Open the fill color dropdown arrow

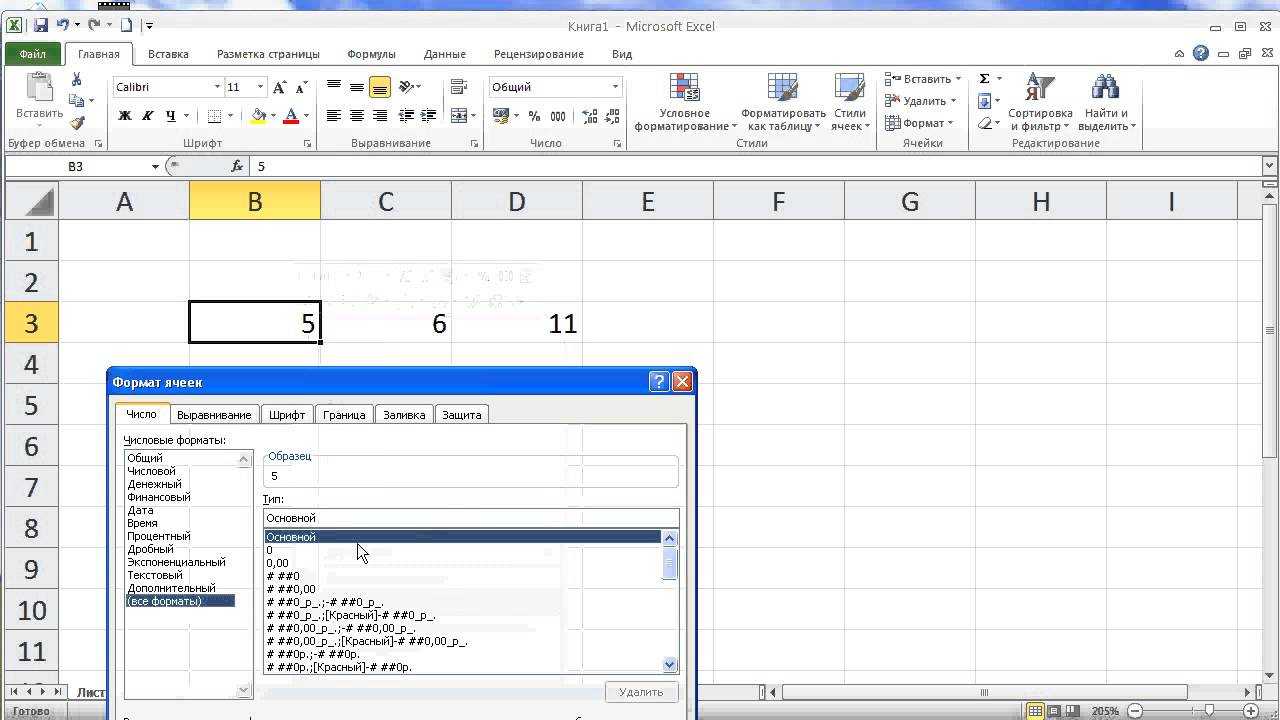(274, 116)
